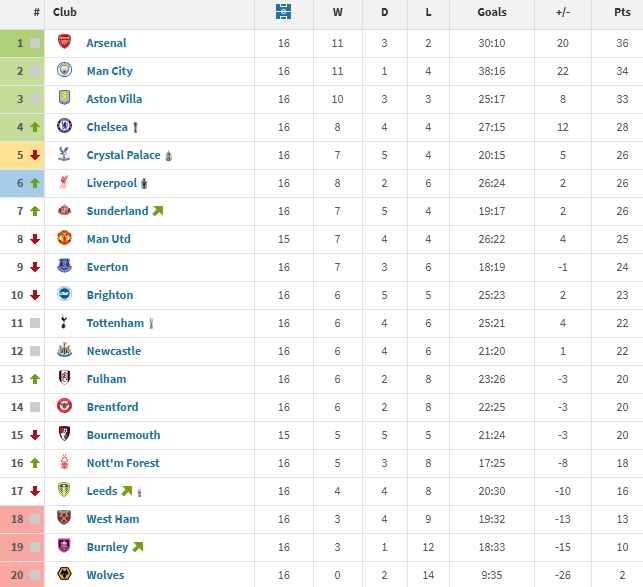Screen dimensions: 643x587
Task: Click the Chelsea club crest
Action: (65, 127)
